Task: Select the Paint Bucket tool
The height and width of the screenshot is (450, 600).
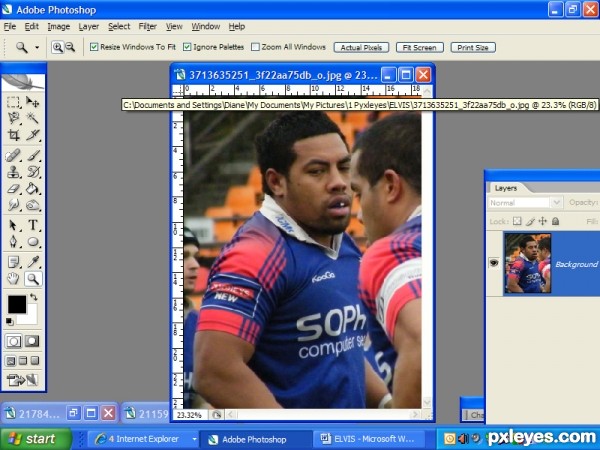Action: tap(33, 189)
